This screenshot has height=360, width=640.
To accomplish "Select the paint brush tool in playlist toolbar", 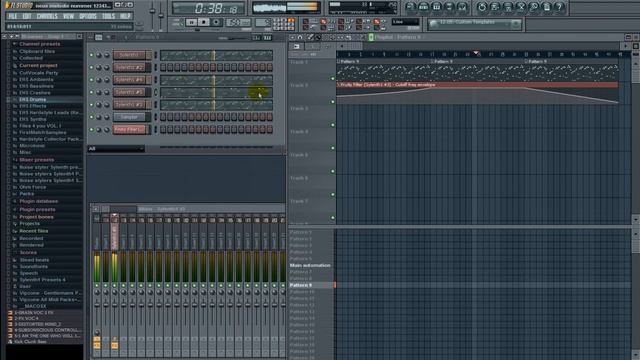I will (x=318, y=38).
